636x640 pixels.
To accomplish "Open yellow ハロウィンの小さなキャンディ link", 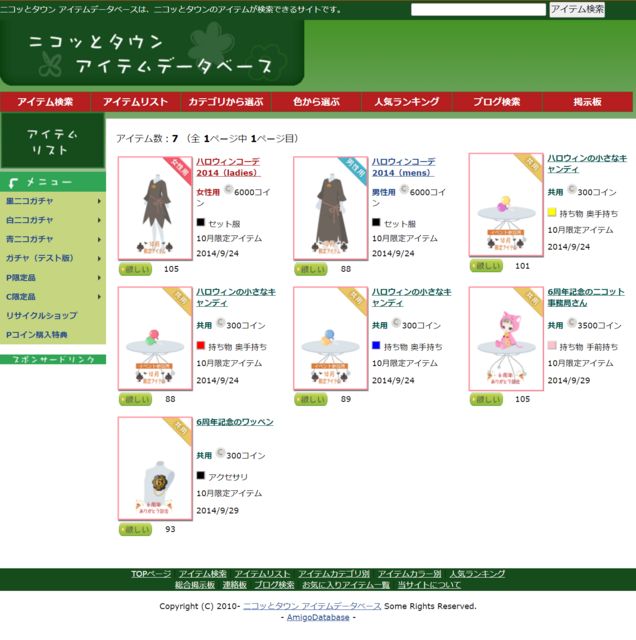I will (587, 163).
